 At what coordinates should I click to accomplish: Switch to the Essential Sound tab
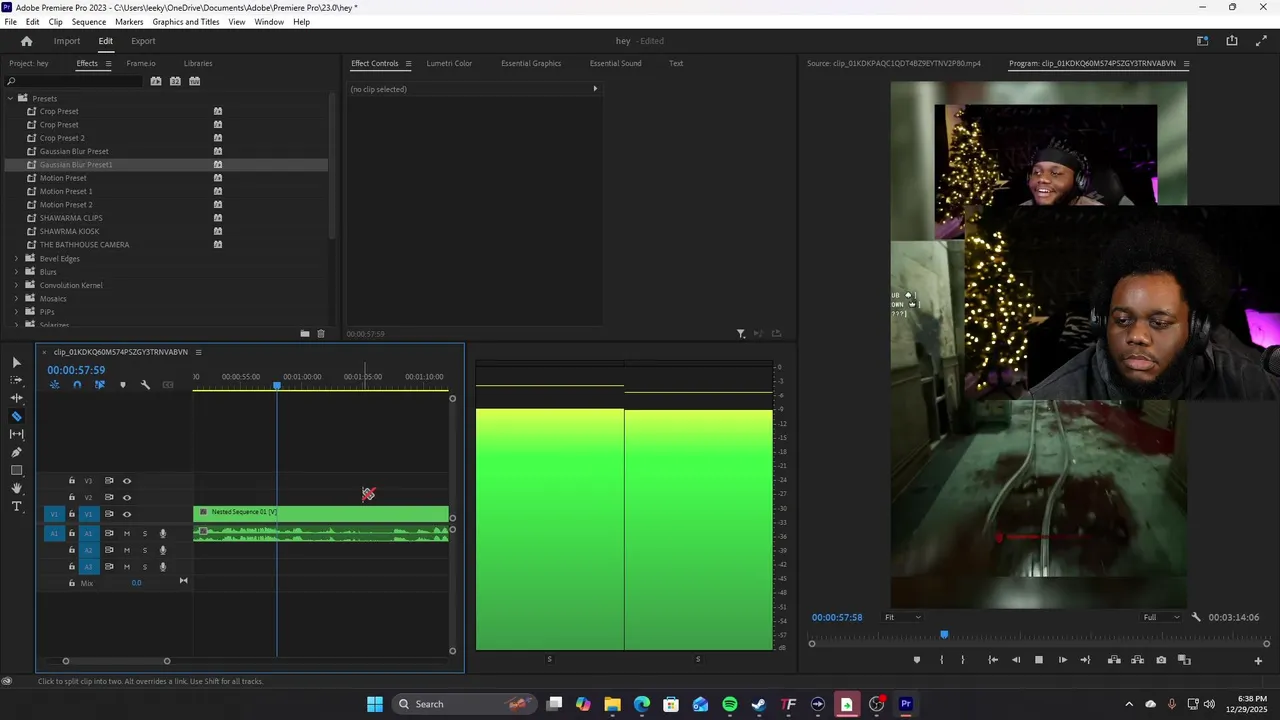coord(615,63)
